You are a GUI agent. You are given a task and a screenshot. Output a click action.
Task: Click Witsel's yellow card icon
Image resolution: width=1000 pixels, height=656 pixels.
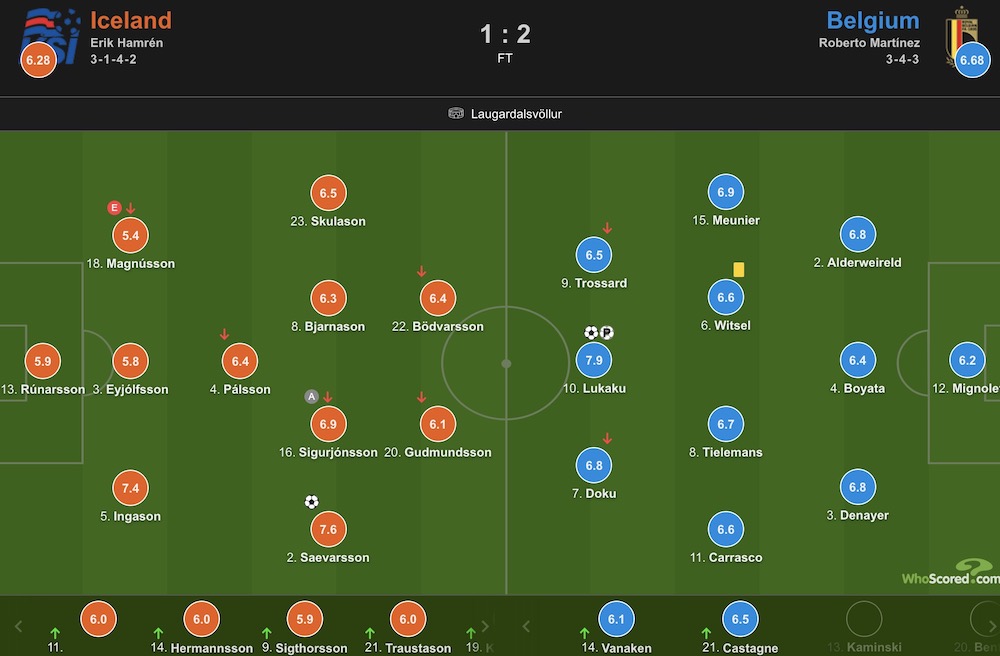coord(739,270)
